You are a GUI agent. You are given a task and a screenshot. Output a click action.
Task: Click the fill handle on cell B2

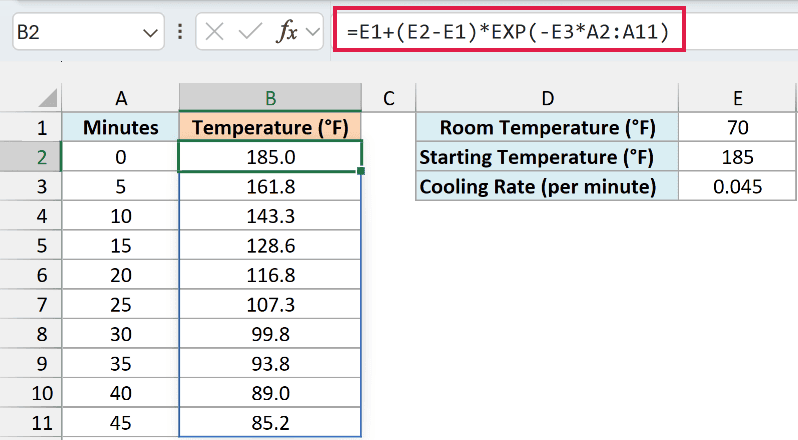(x=361, y=171)
